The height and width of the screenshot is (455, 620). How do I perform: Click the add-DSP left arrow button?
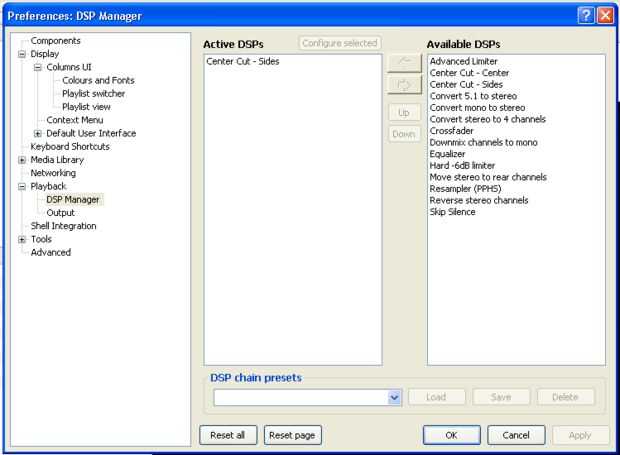(x=404, y=62)
